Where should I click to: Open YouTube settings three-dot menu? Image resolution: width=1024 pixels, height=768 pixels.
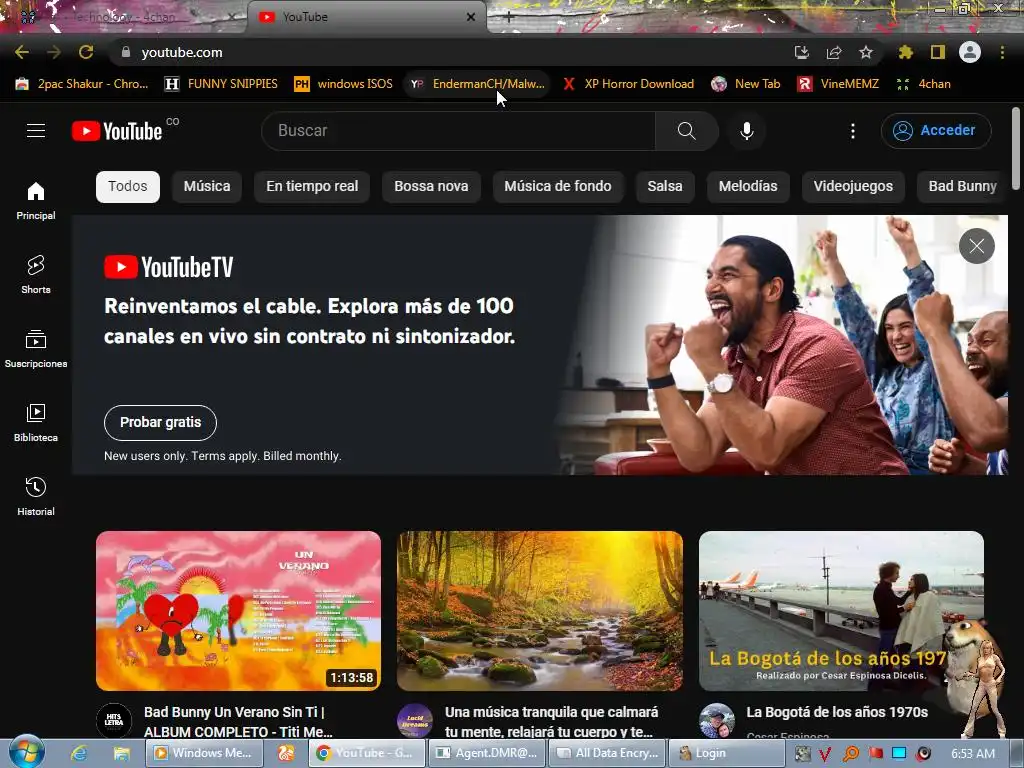tap(852, 131)
